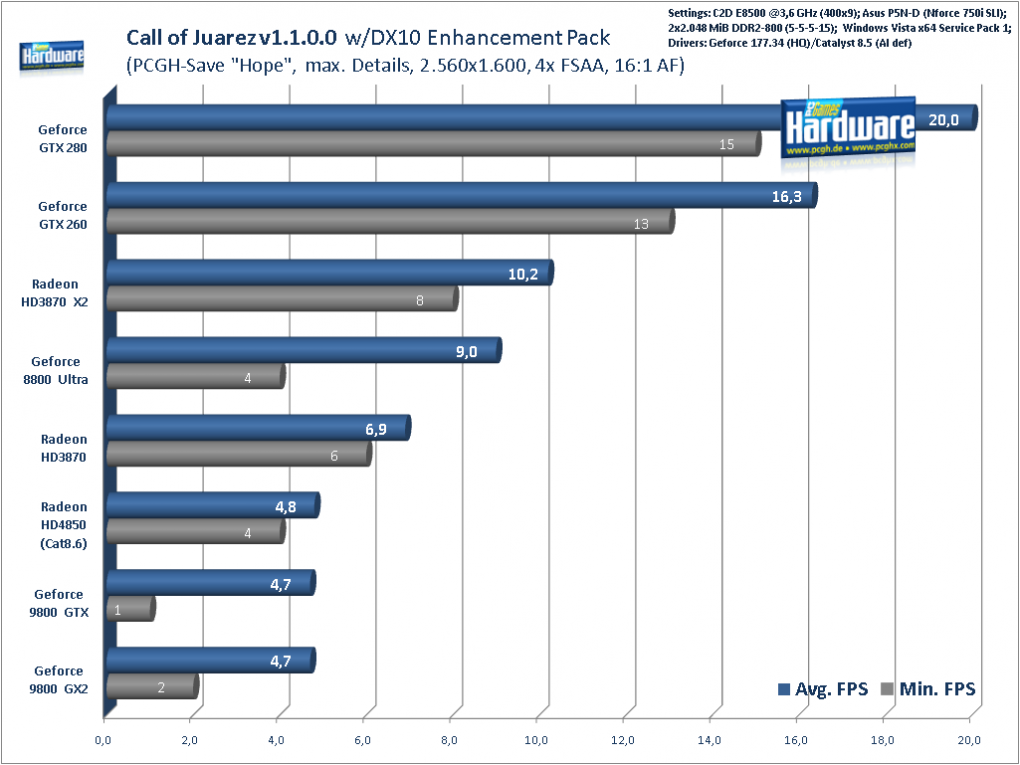Image resolution: width=1020 pixels, height=765 pixels.
Task: Click the settings line '2x2.048 MiB DDR2-800'
Action: coord(839,28)
